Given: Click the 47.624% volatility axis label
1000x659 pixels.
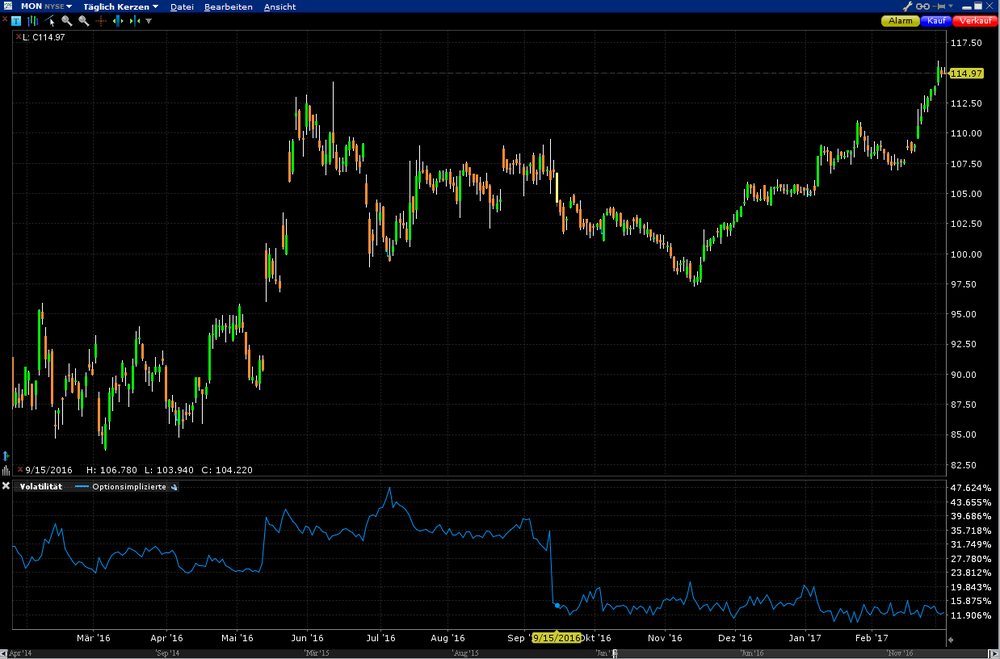Looking at the screenshot, I should (x=971, y=488).
